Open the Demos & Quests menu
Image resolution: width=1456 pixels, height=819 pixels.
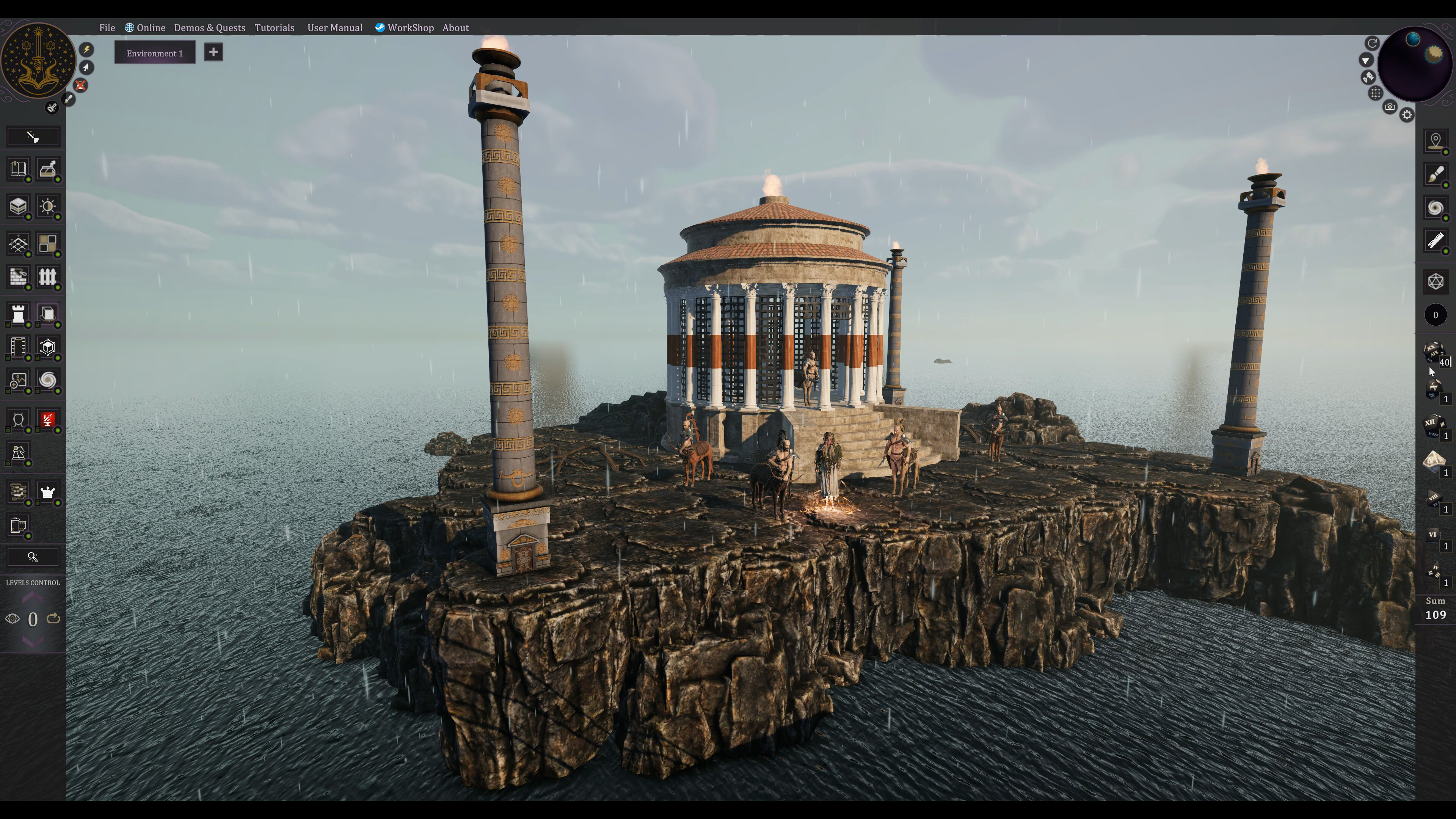pos(210,27)
